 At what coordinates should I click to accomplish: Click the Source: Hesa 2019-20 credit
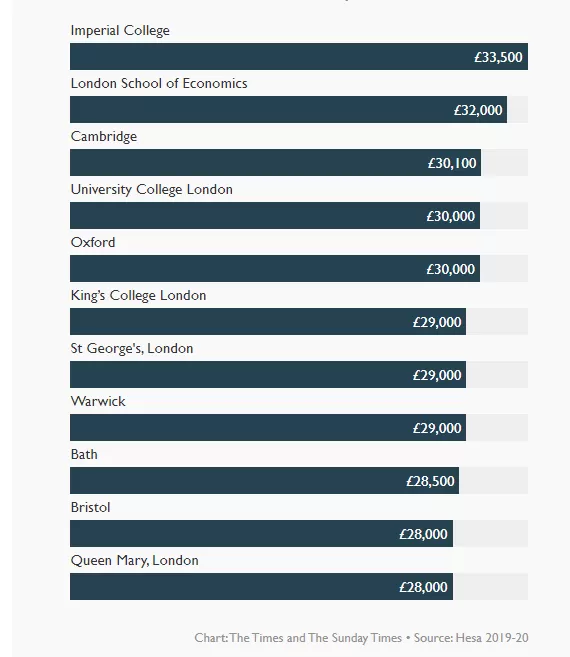point(471,638)
